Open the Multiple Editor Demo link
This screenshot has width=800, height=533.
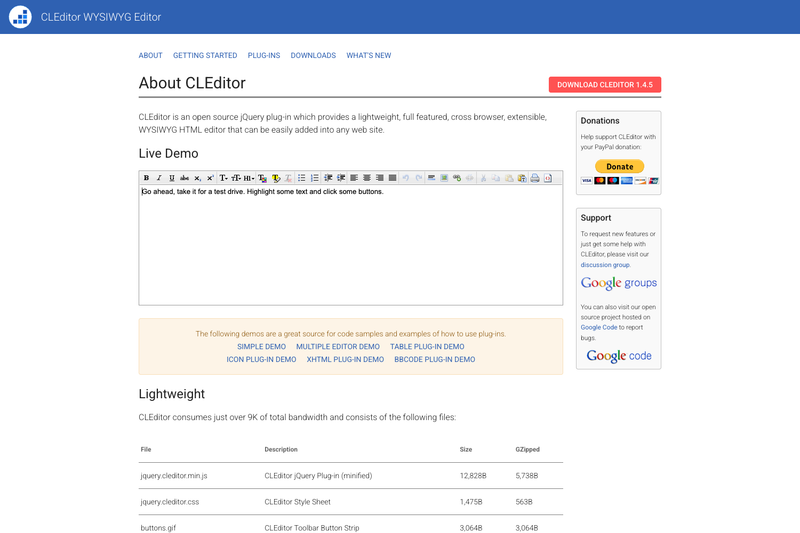tap(338, 346)
